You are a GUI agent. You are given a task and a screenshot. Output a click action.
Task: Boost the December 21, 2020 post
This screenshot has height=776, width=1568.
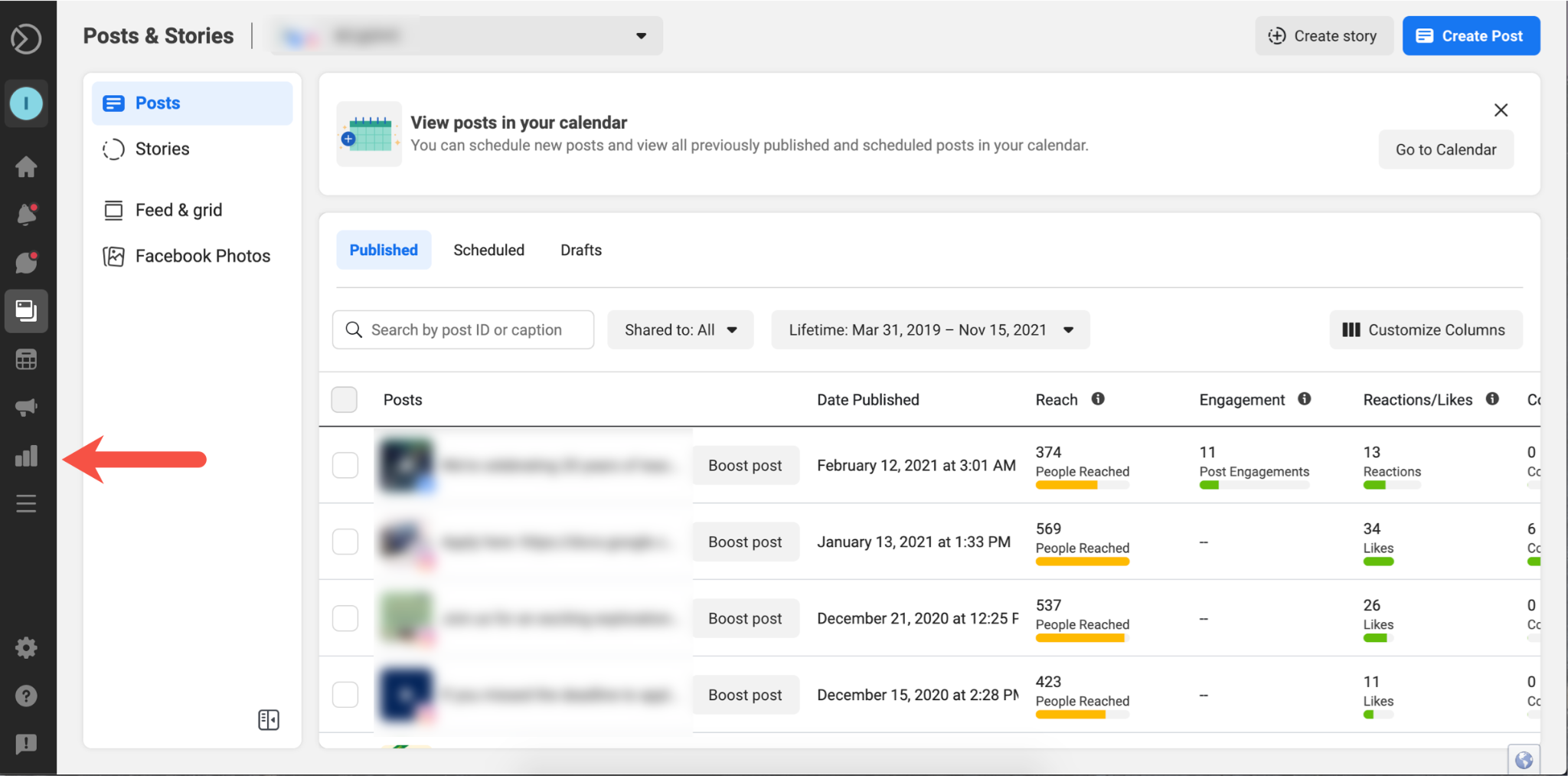745,618
